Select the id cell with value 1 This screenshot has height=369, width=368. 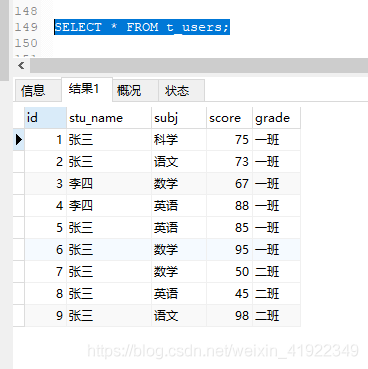[x=45, y=140]
